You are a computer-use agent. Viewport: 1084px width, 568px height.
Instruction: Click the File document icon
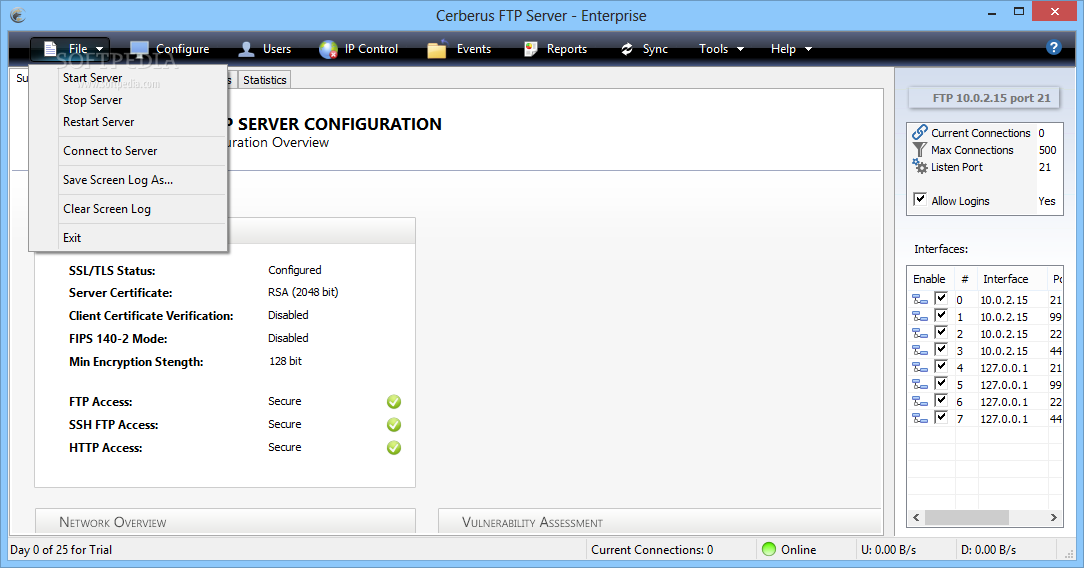(x=50, y=49)
